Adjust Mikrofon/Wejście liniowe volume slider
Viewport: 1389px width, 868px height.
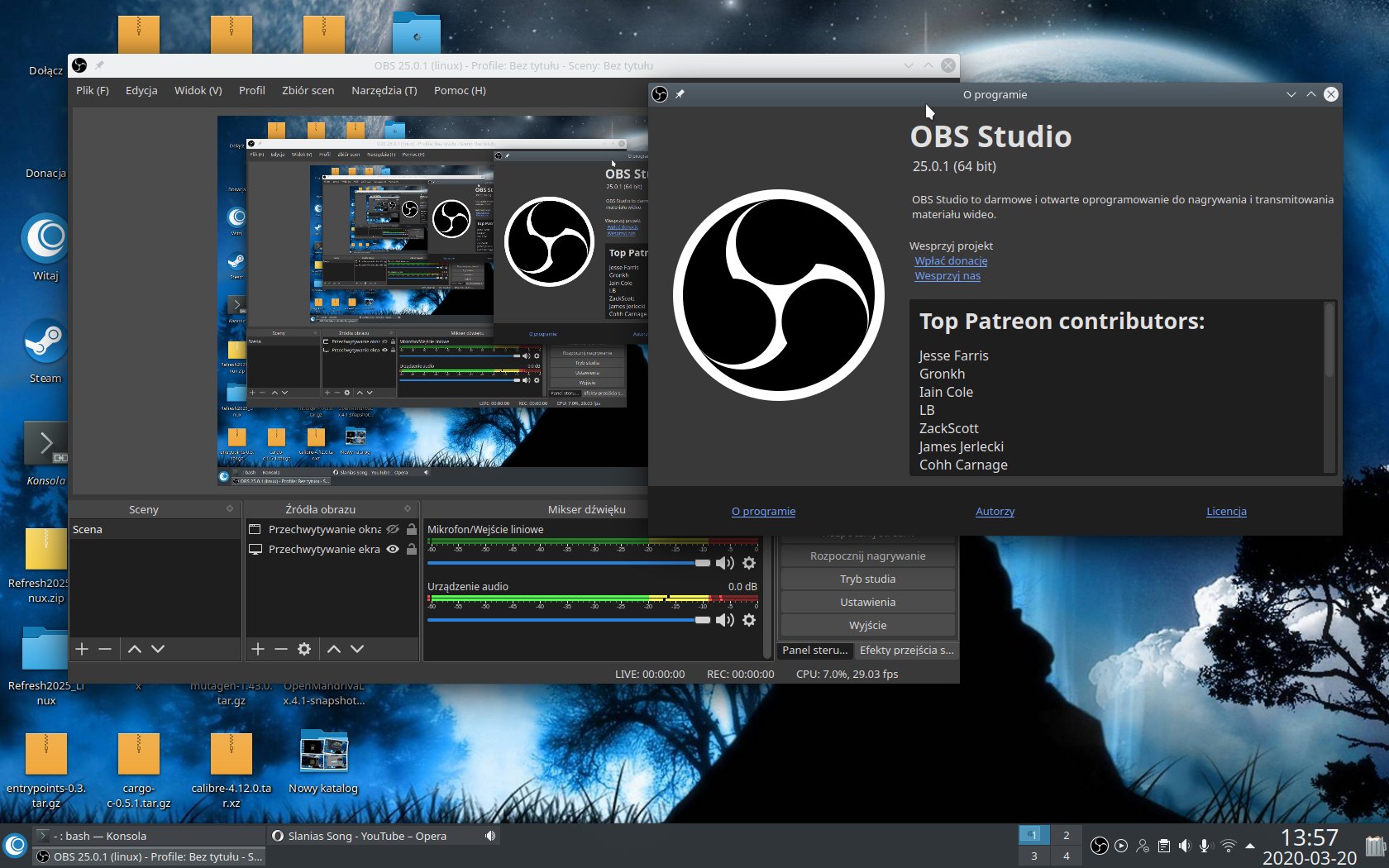(x=569, y=563)
